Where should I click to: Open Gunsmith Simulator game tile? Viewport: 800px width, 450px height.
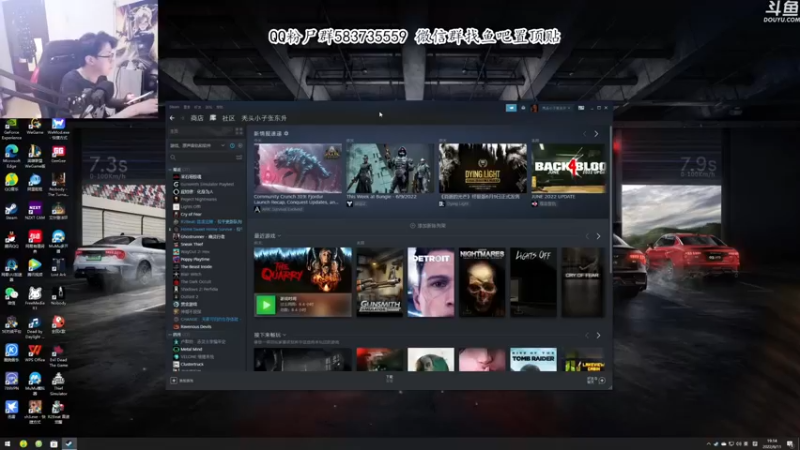click(x=380, y=282)
